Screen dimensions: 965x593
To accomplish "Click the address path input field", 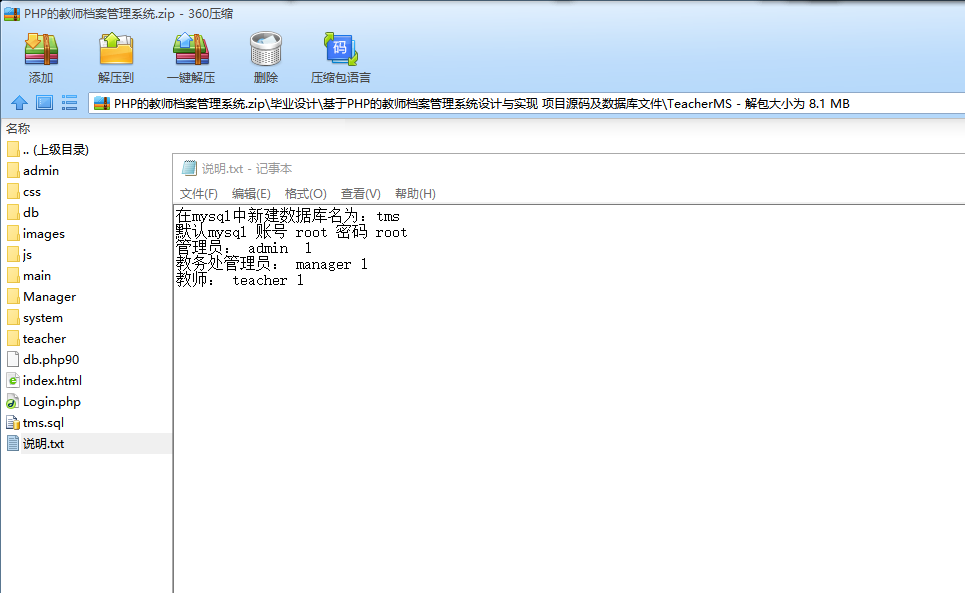I will click(529, 103).
